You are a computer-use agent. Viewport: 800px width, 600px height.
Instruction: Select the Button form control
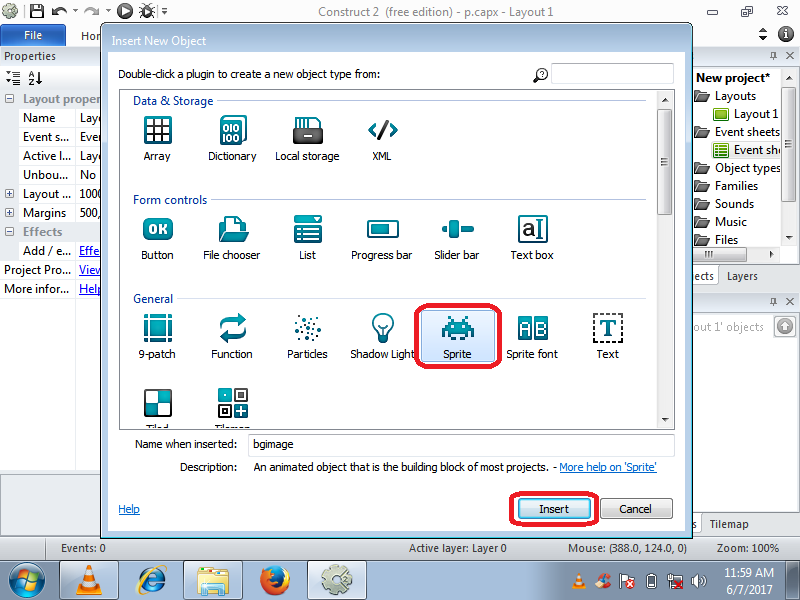[x=158, y=229]
